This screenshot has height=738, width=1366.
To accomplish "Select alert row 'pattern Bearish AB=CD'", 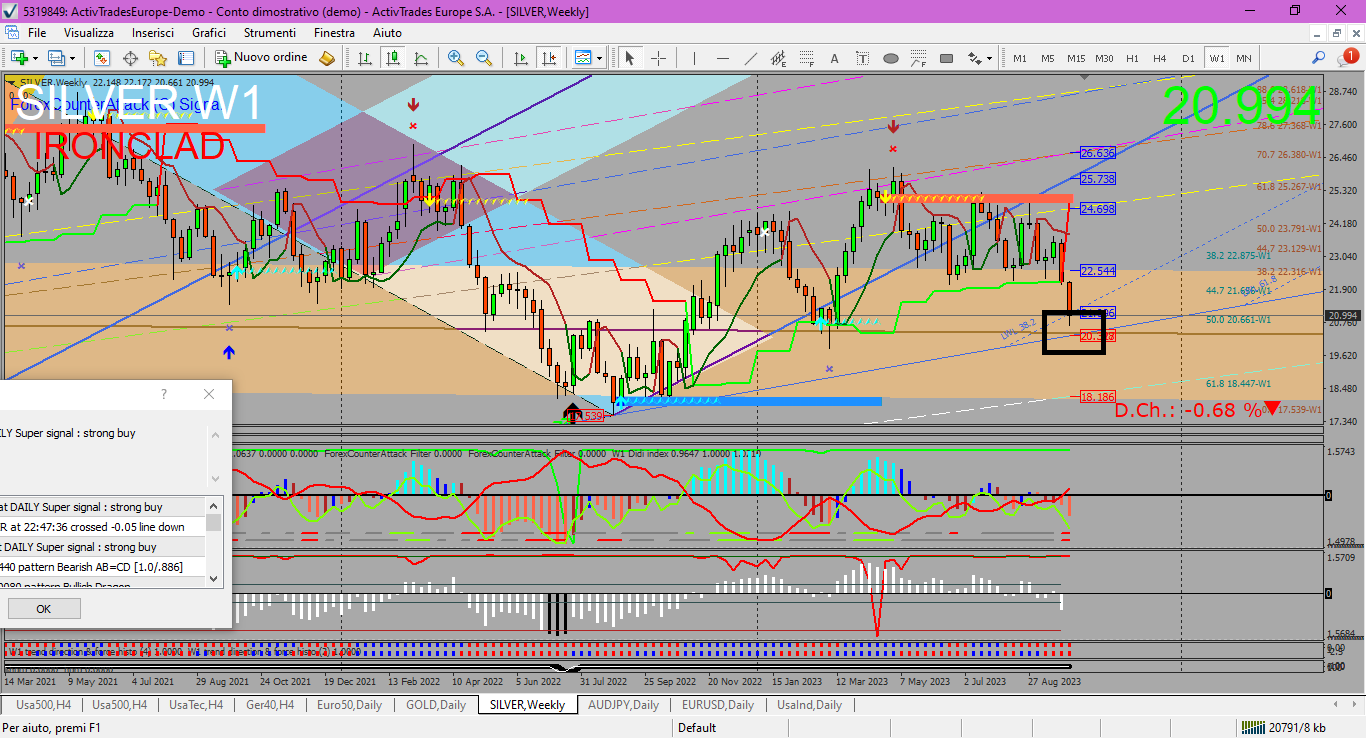I will point(102,567).
